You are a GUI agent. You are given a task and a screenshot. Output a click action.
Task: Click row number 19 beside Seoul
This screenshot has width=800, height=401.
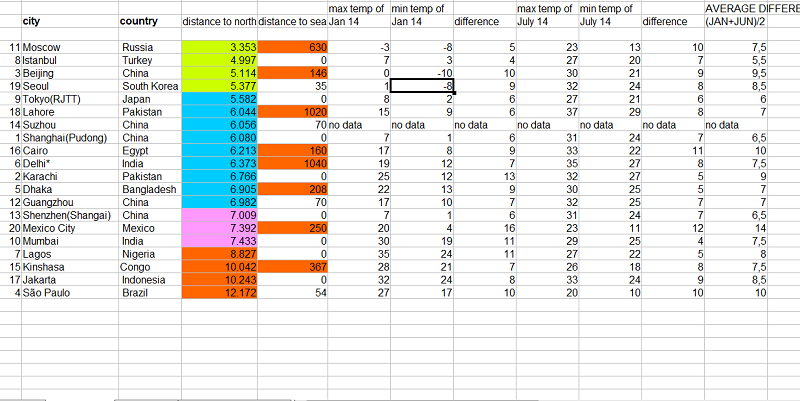point(11,86)
